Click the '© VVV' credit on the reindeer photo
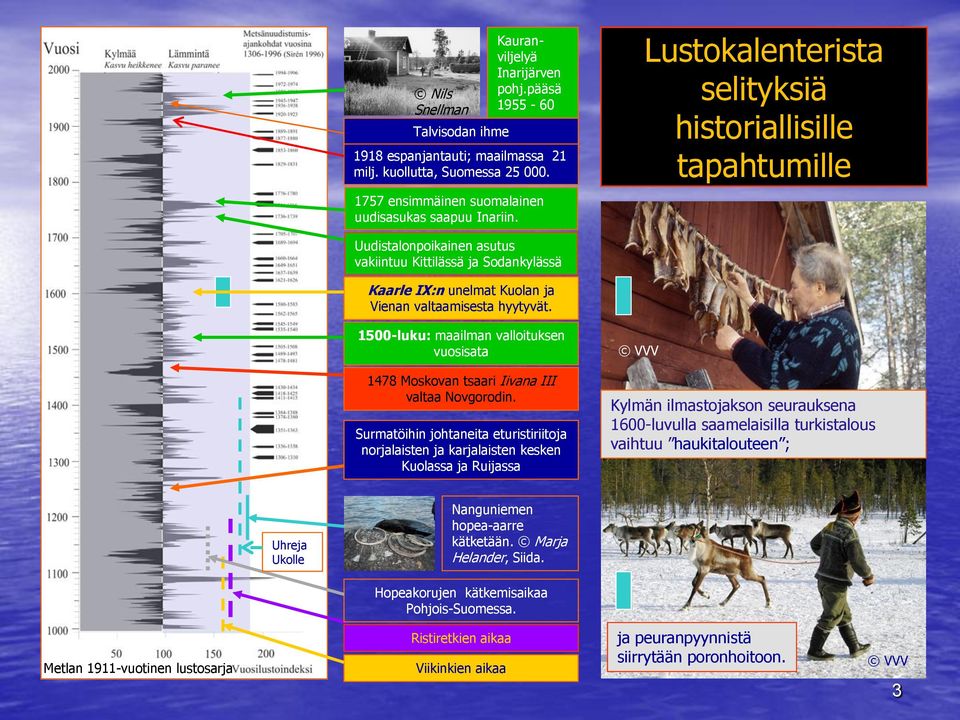Viewport: 960px width, 720px height. 888,661
